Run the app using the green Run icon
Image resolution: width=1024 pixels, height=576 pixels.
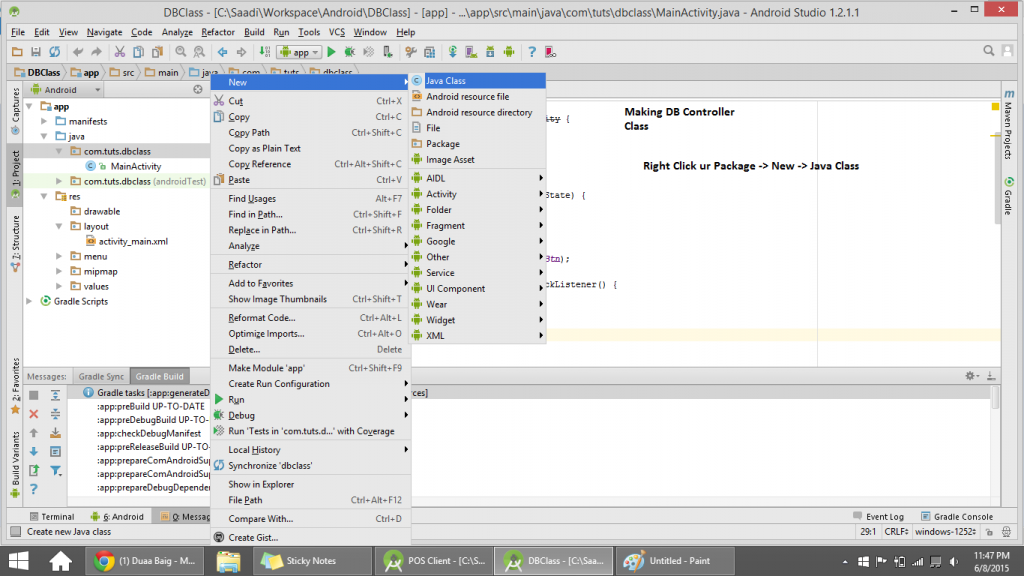tap(332, 51)
